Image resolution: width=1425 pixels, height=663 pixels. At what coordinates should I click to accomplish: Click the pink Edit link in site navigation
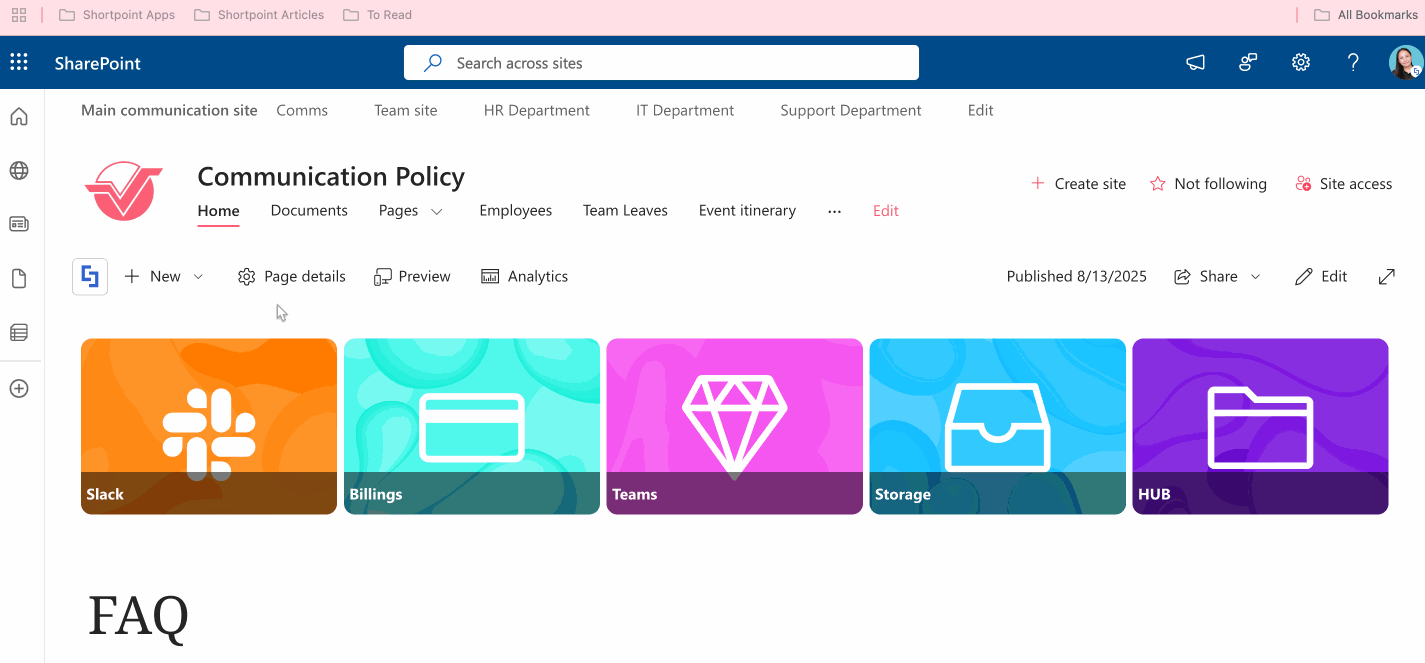tap(886, 211)
